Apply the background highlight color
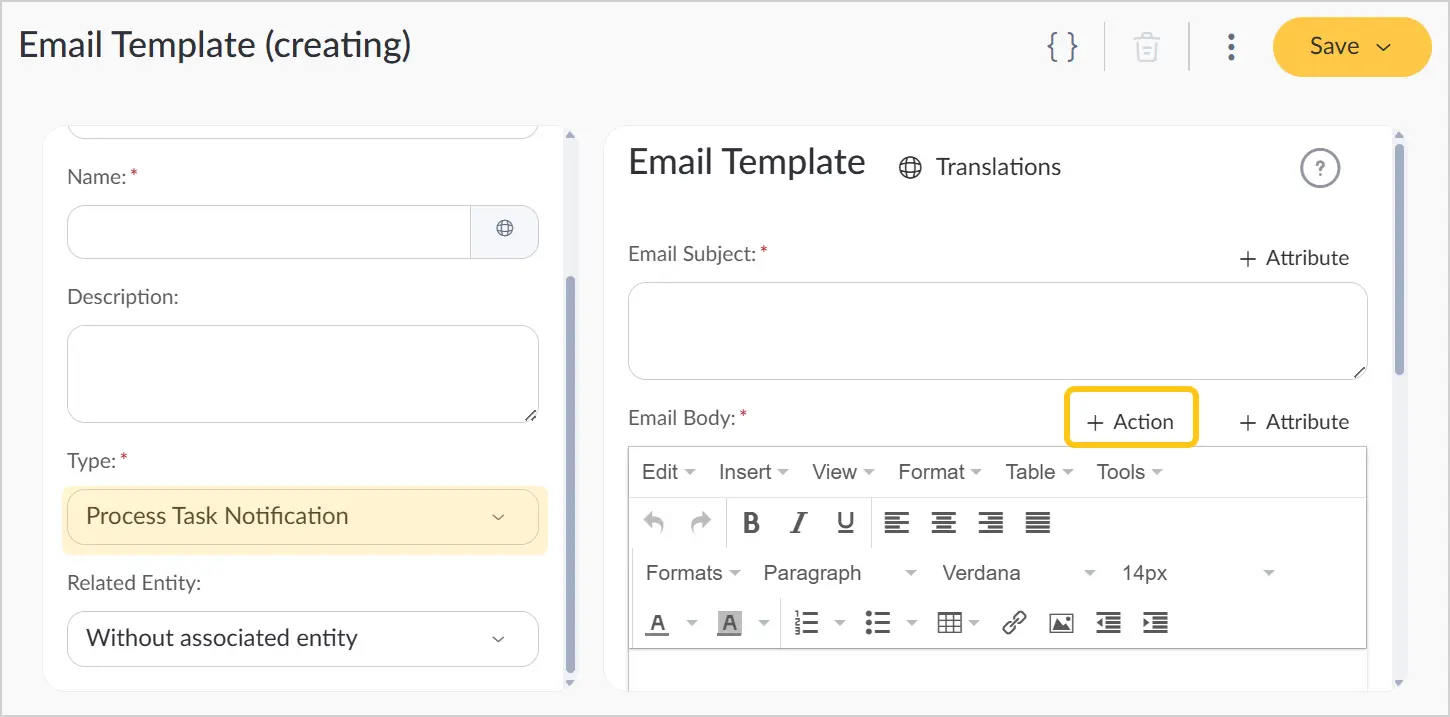Image resolution: width=1450 pixels, height=717 pixels. (730, 623)
